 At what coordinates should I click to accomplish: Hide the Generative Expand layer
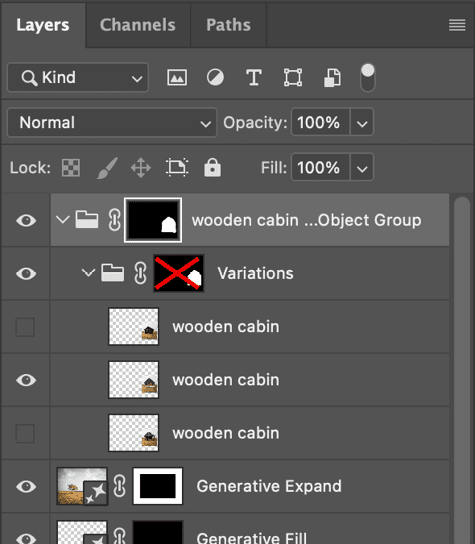26,486
